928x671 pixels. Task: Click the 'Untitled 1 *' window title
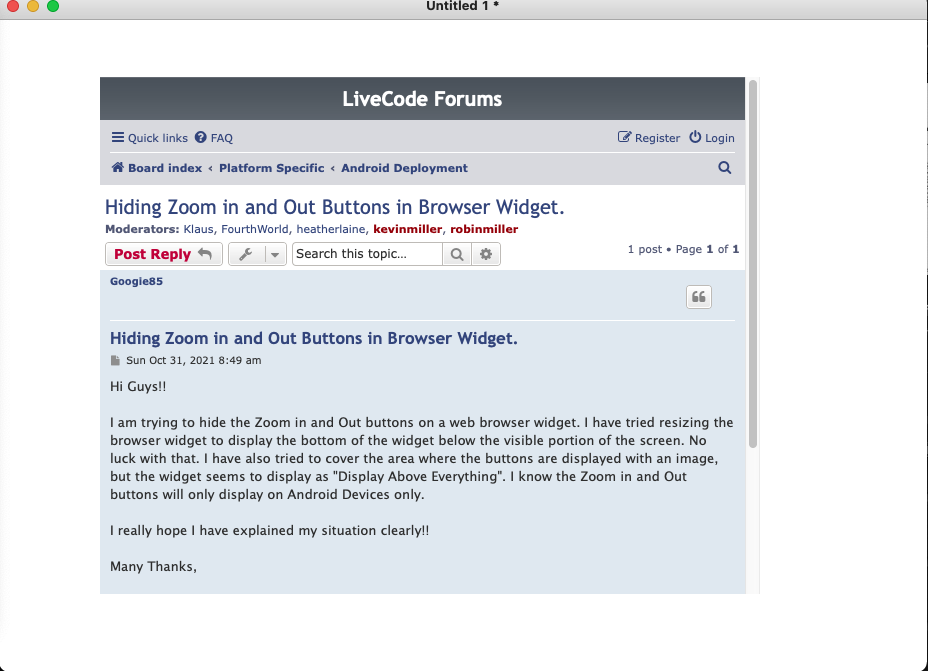pos(463,6)
